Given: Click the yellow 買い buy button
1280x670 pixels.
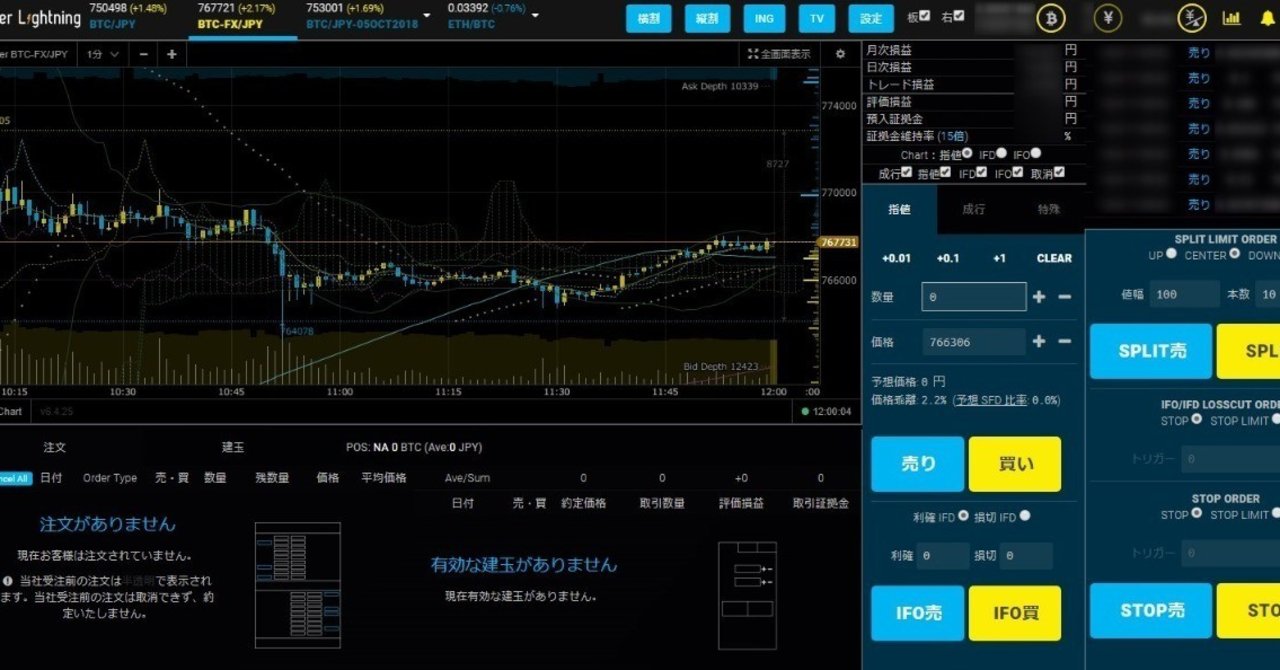Looking at the screenshot, I should pyautogui.click(x=1015, y=464).
